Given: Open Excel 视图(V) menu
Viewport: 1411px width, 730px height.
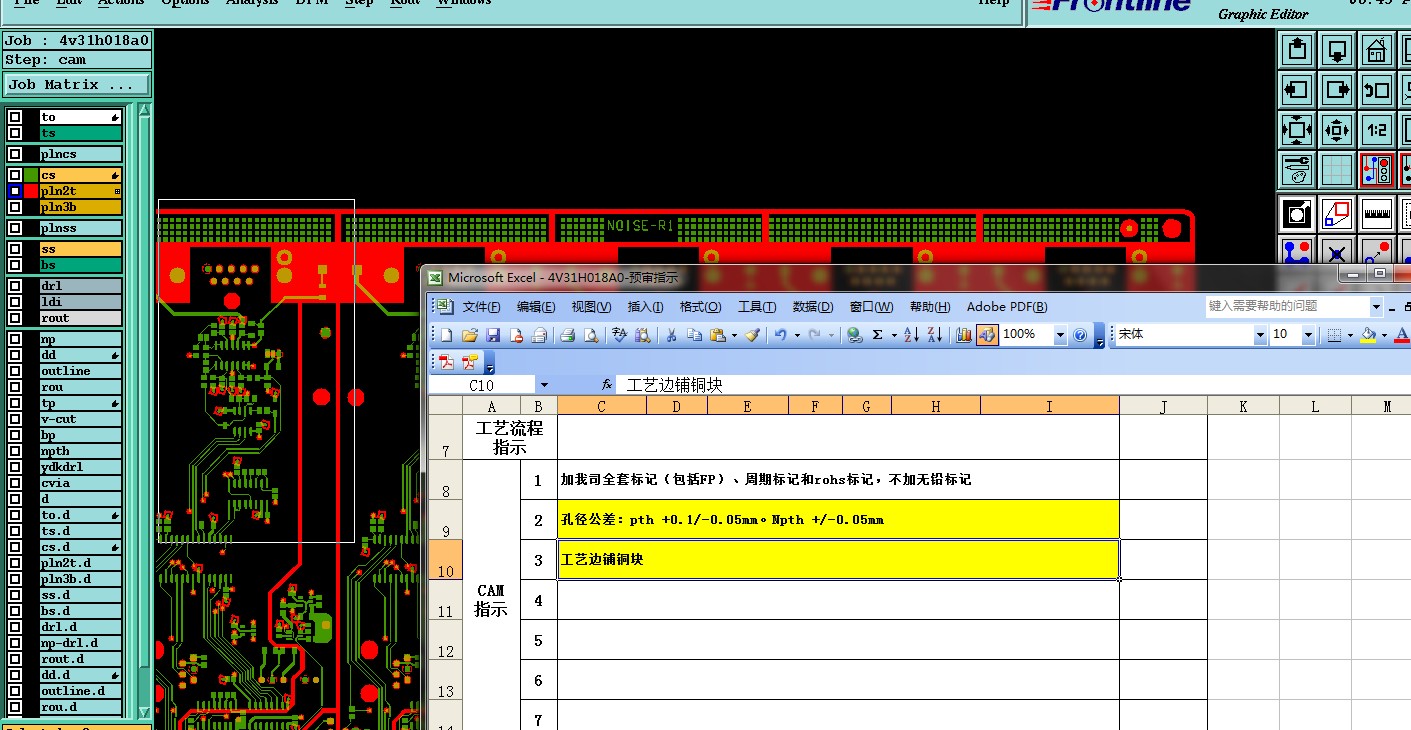Looking at the screenshot, I should point(591,307).
